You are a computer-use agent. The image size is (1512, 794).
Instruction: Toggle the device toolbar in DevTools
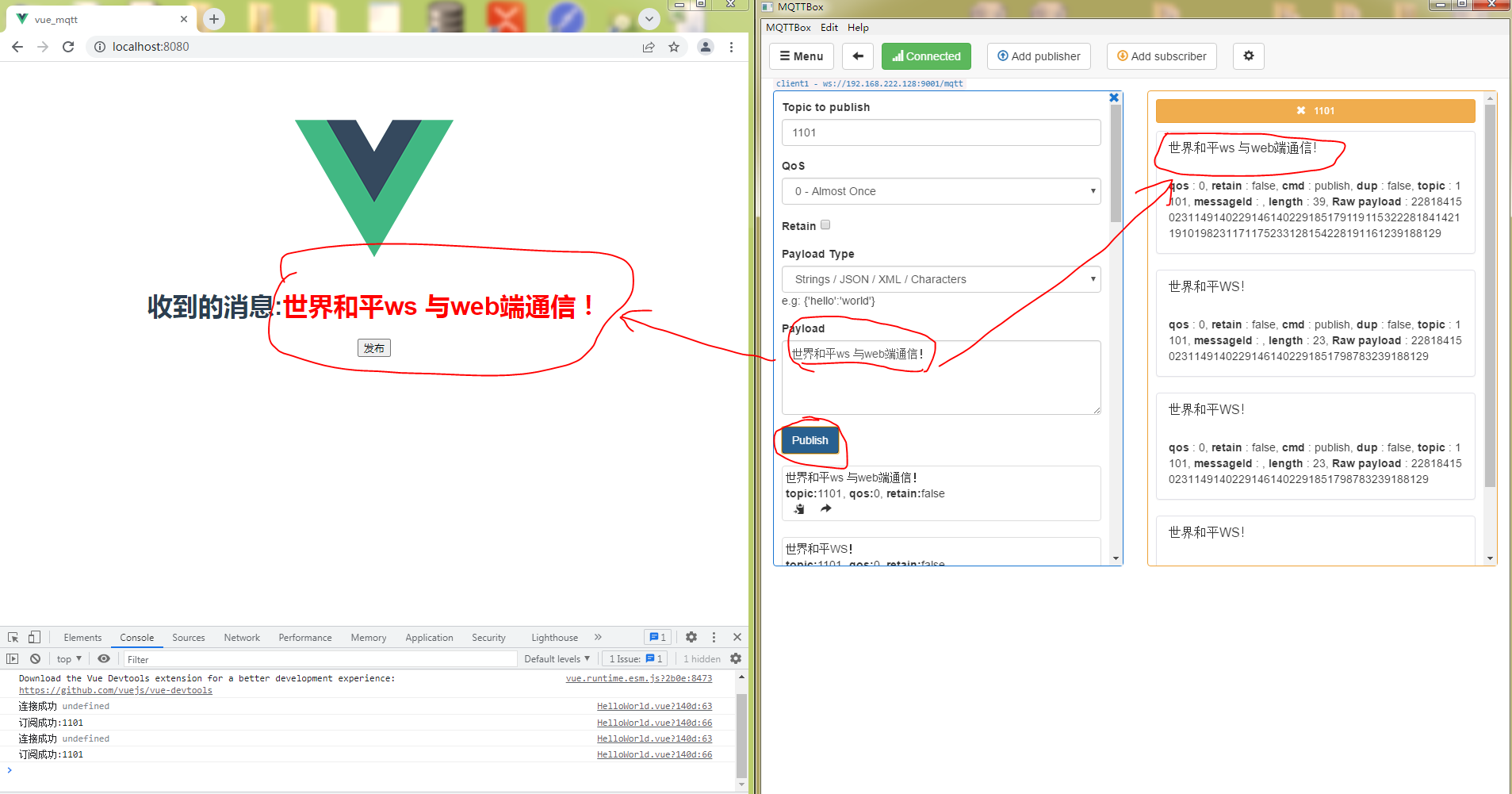tap(33, 637)
